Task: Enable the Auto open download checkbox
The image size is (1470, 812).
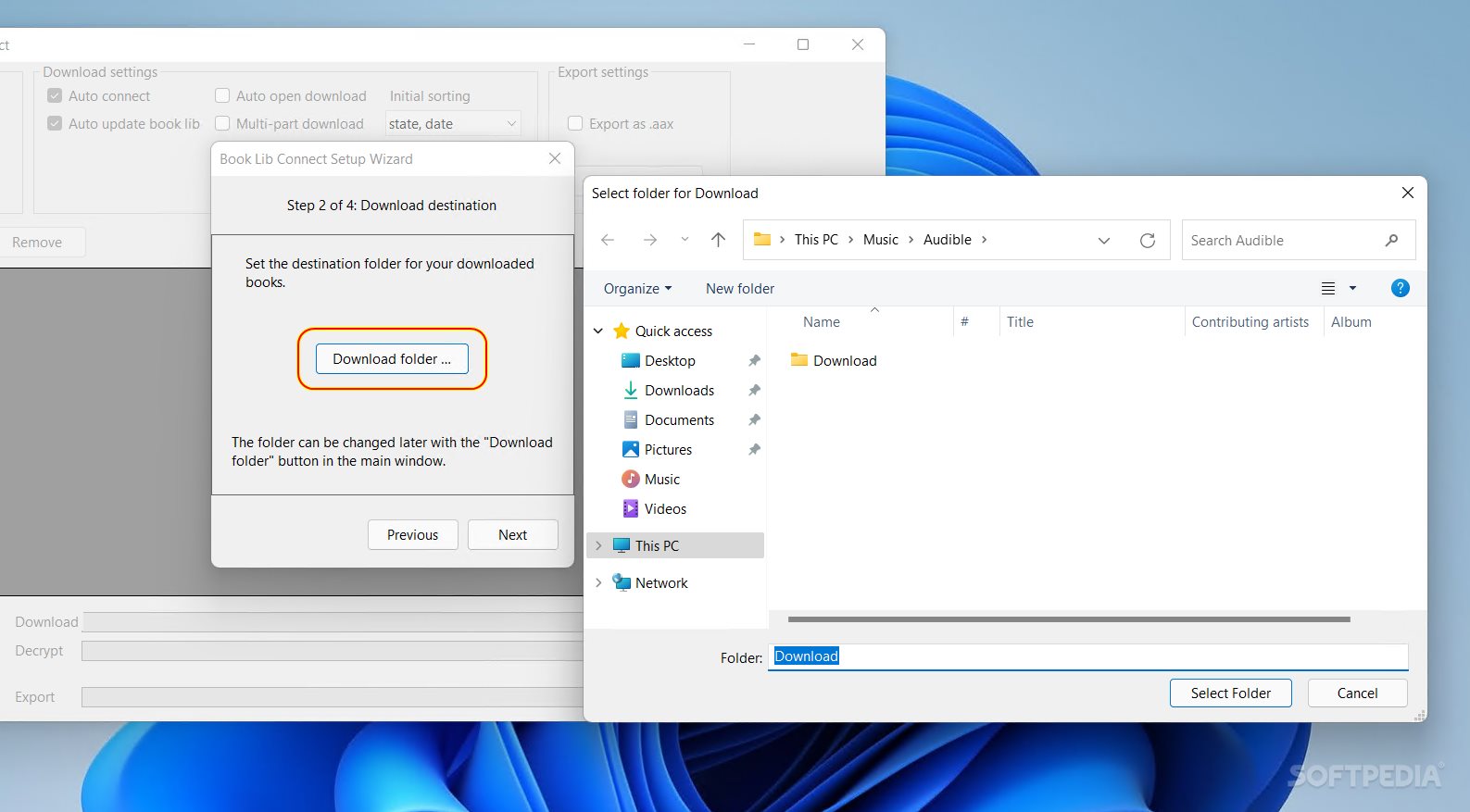Action: [222, 95]
